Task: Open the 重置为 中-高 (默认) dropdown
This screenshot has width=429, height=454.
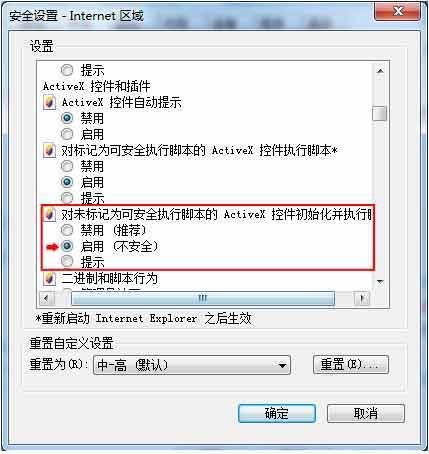Action: (192, 365)
